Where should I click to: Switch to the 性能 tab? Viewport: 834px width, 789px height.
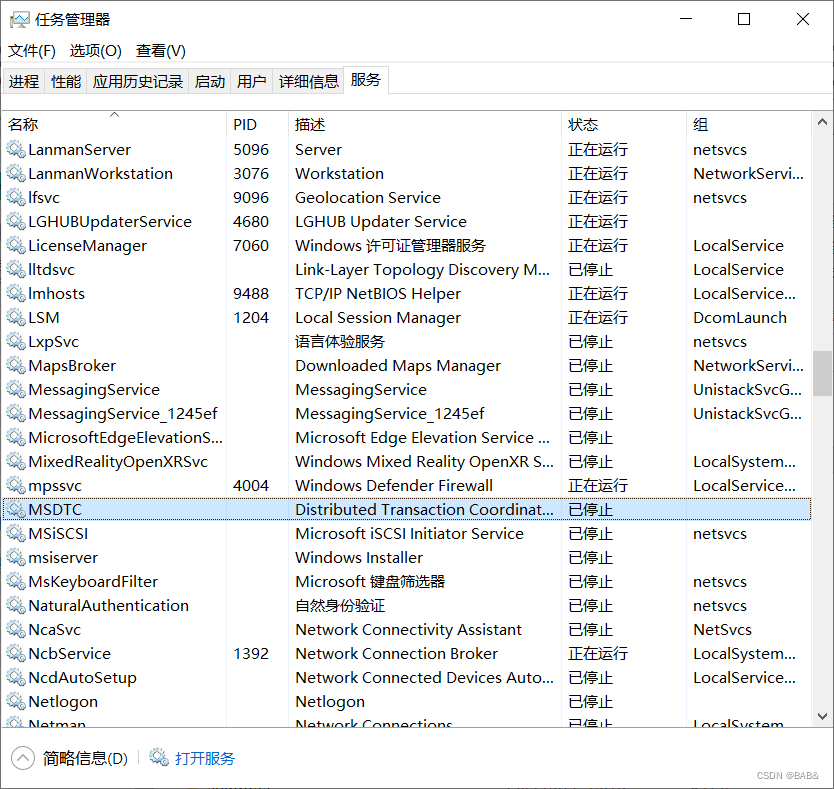tap(65, 81)
